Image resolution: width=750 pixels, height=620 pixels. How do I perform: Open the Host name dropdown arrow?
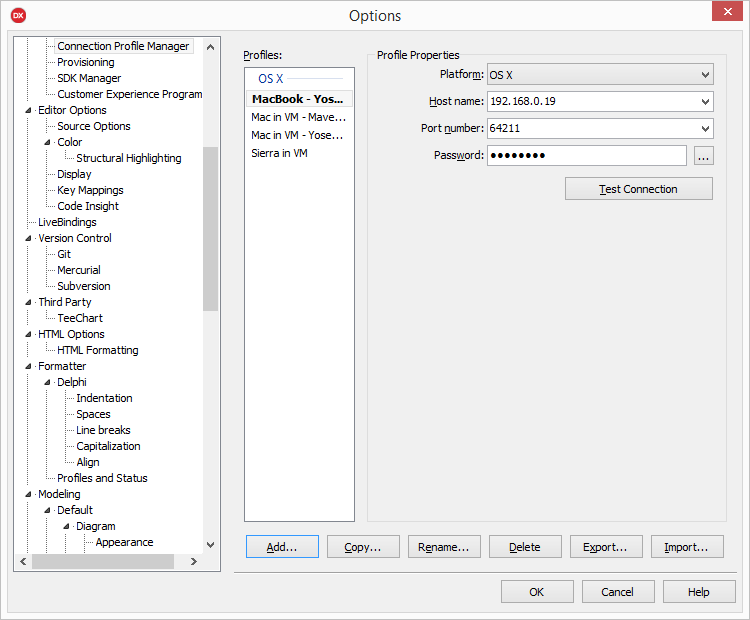[705, 101]
